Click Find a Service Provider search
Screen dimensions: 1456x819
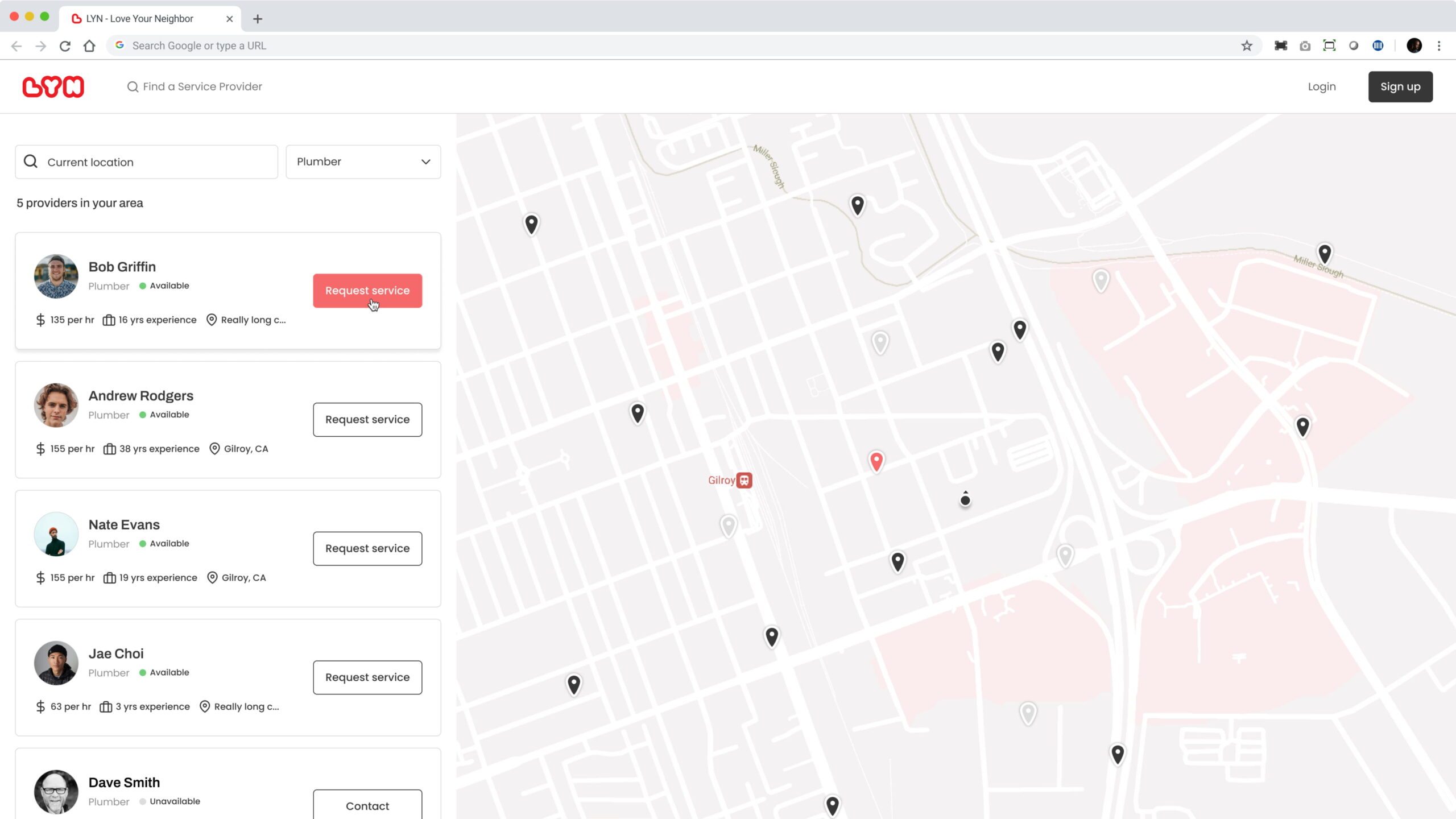coord(201,86)
